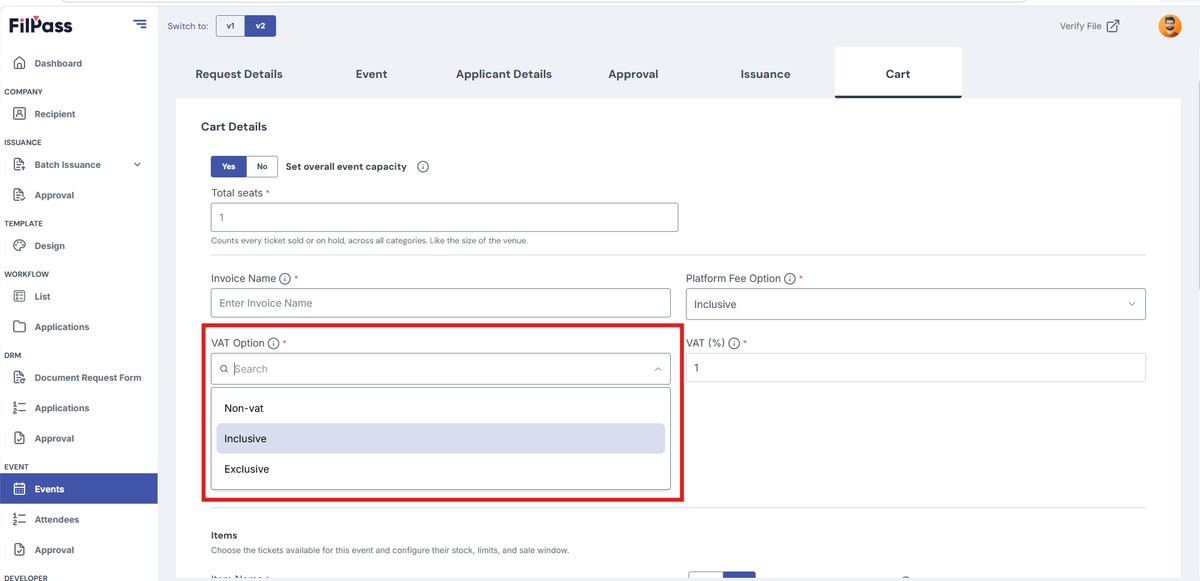1200x581 pixels.
Task: Show info for overall event capacity
Action: point(422,167)
